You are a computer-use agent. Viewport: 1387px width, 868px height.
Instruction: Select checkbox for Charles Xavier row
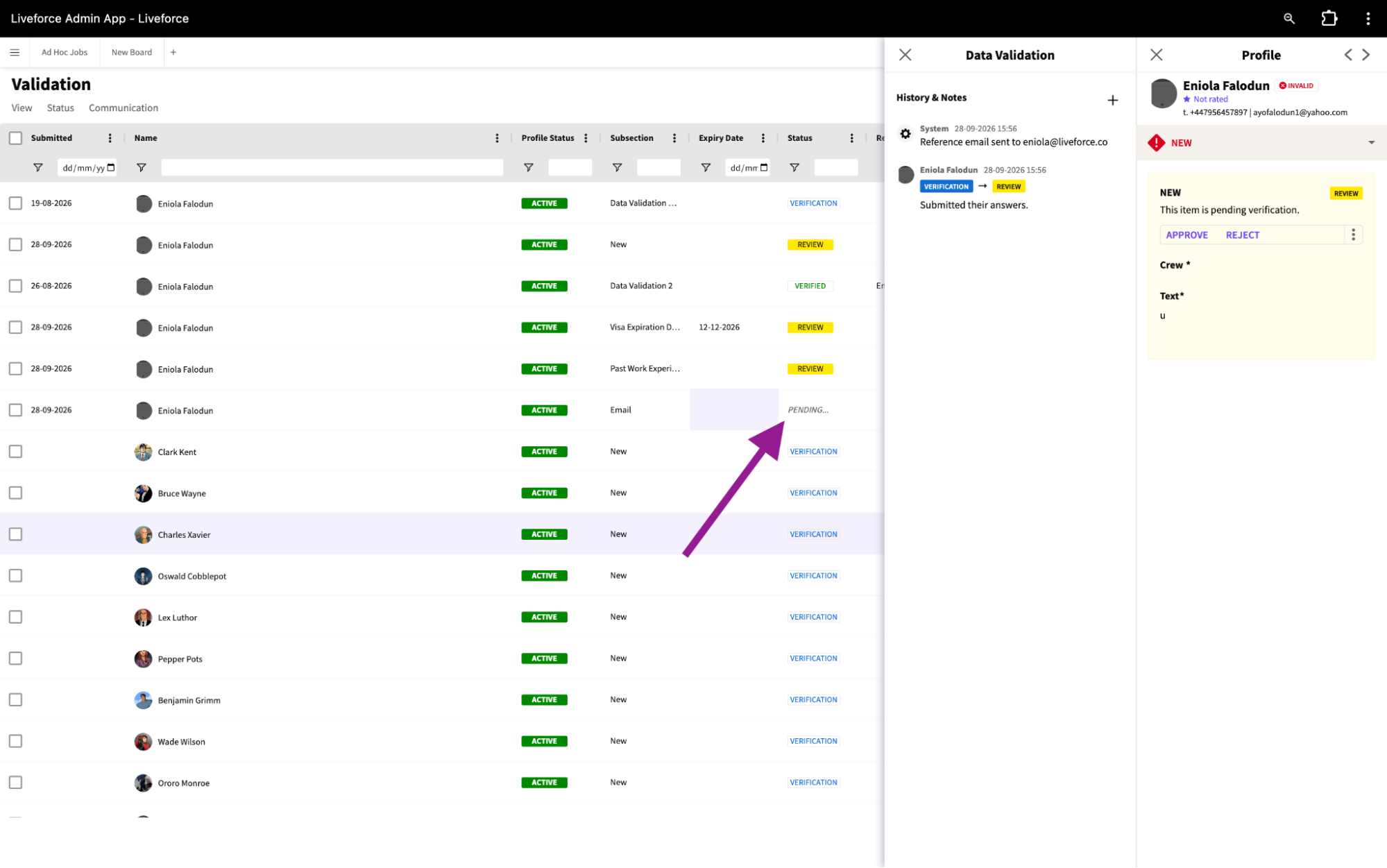pyautogui.click(x=15, y=534)
